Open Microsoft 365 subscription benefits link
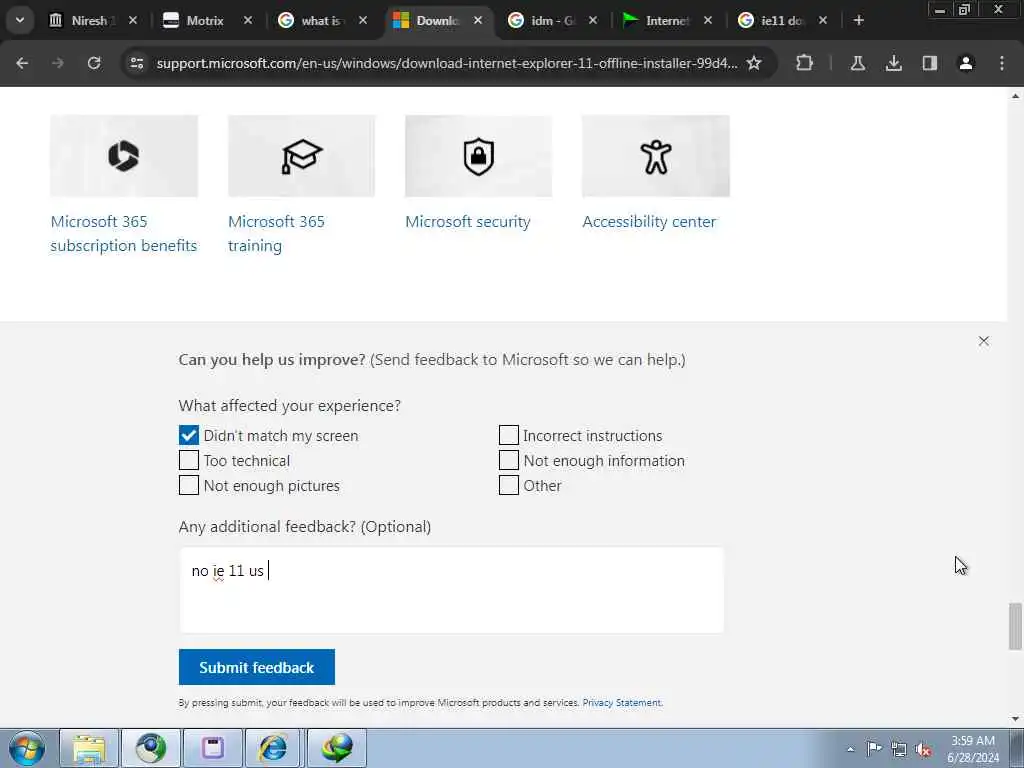1024x768 pixels. tap(123, 233)
